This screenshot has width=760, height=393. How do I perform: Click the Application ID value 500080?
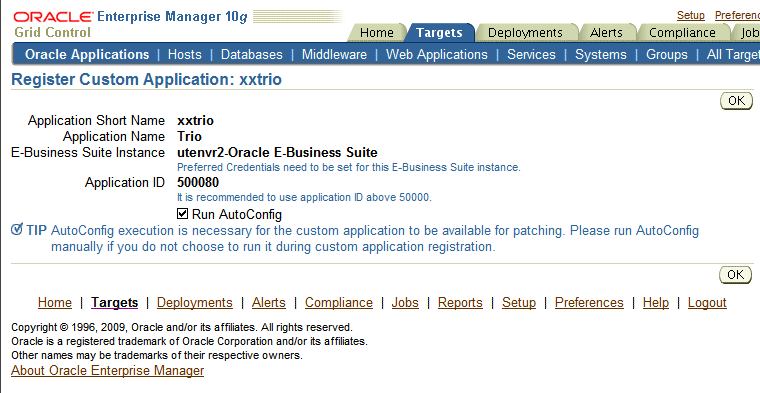click(x=198, y=183)
